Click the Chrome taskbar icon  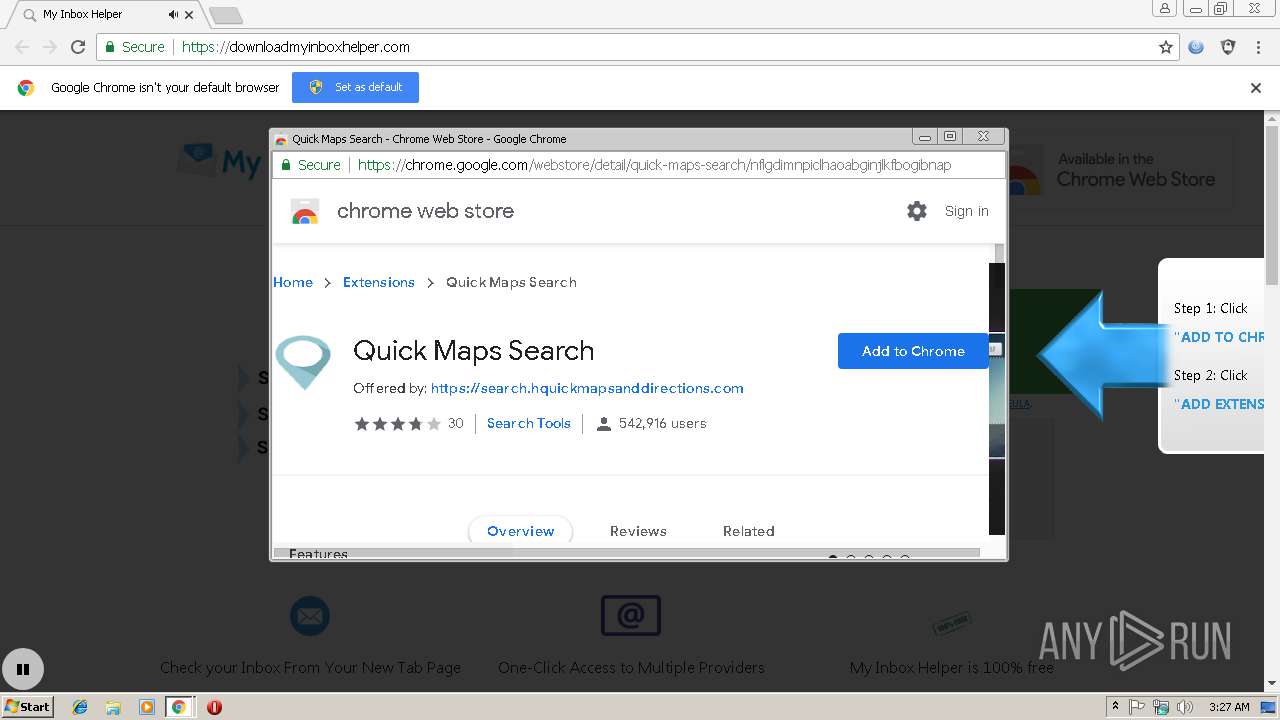[x=178, y=707]
